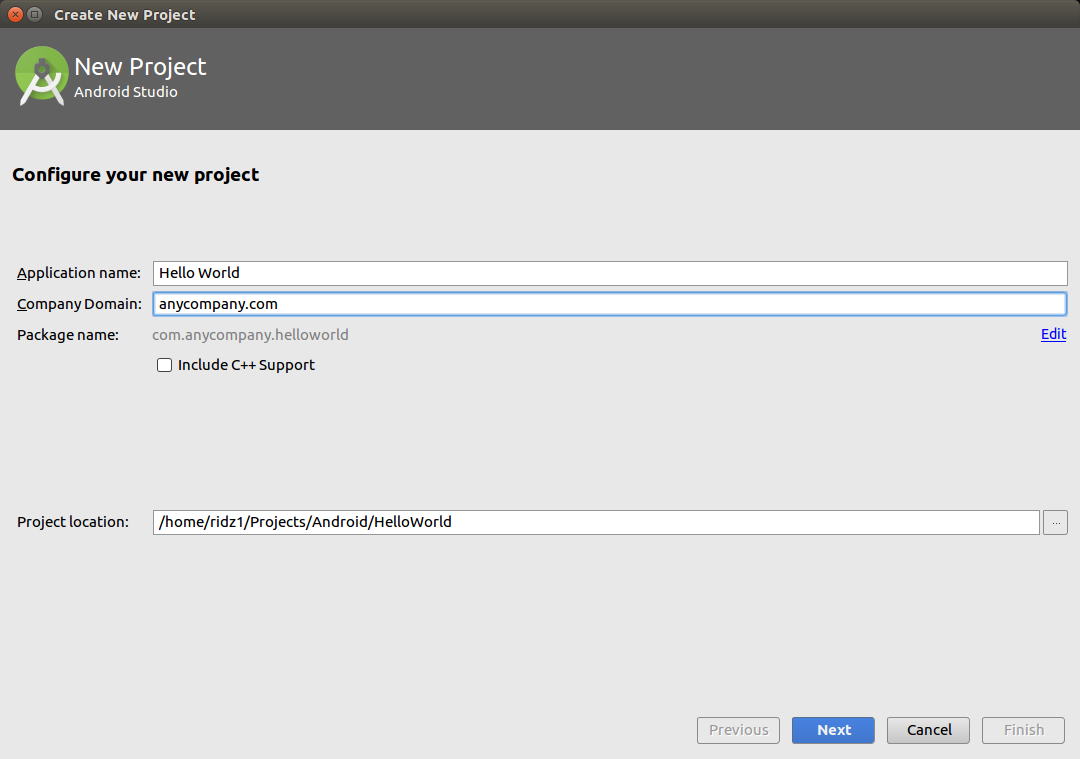Click the 'New Project' header title
The height and width of the screenshot is (759, 1080).
click(x=140, y=67)
